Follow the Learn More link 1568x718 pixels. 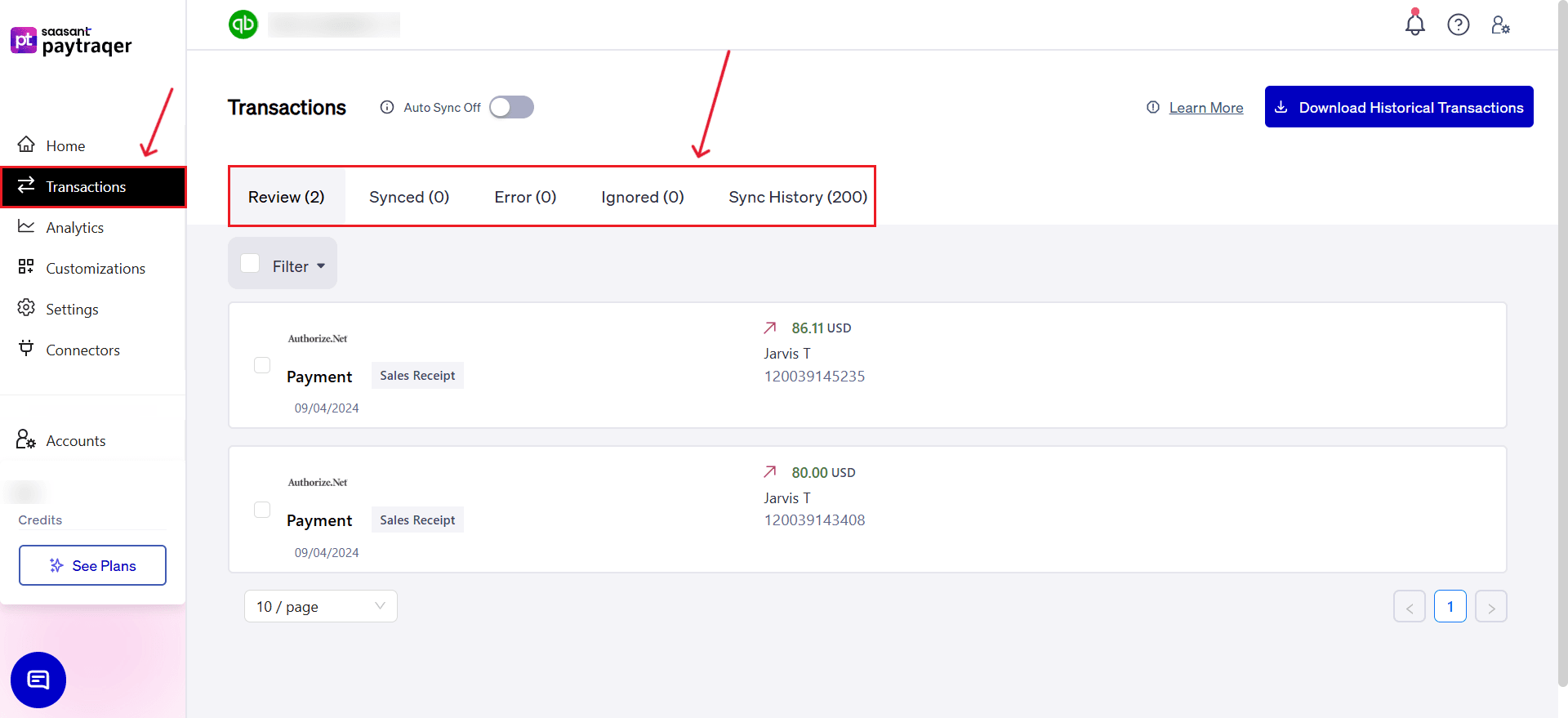click(x=1206, y=108)
